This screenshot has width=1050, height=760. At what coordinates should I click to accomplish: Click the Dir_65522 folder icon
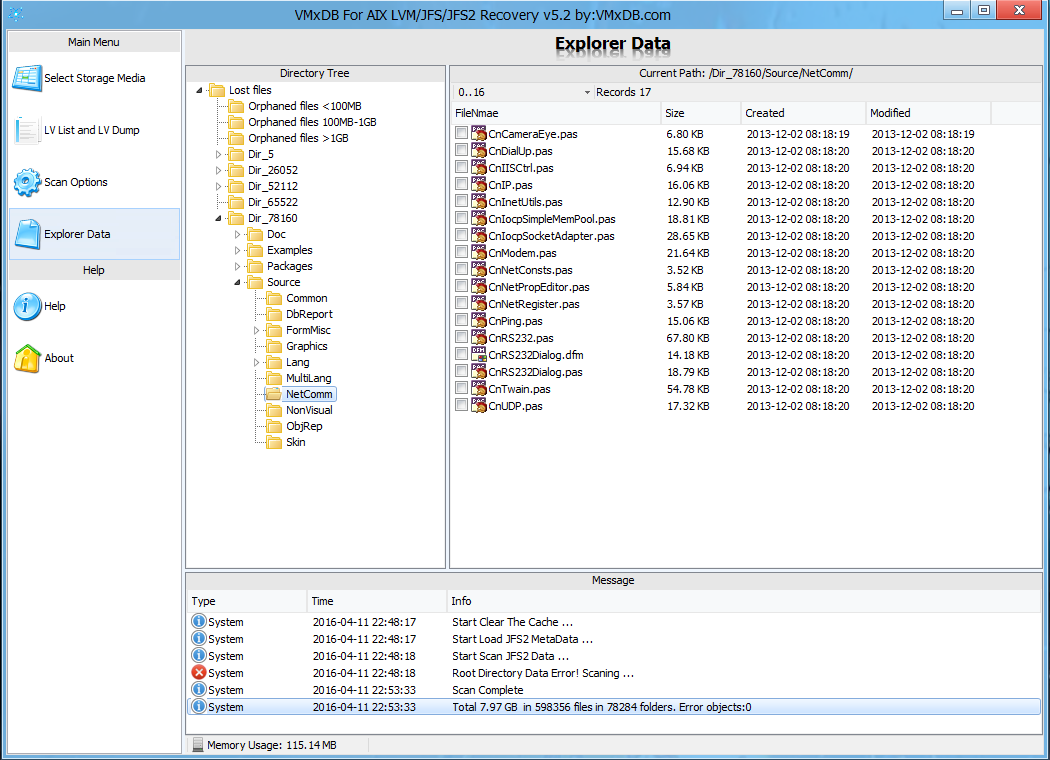(x=236, y=202)
